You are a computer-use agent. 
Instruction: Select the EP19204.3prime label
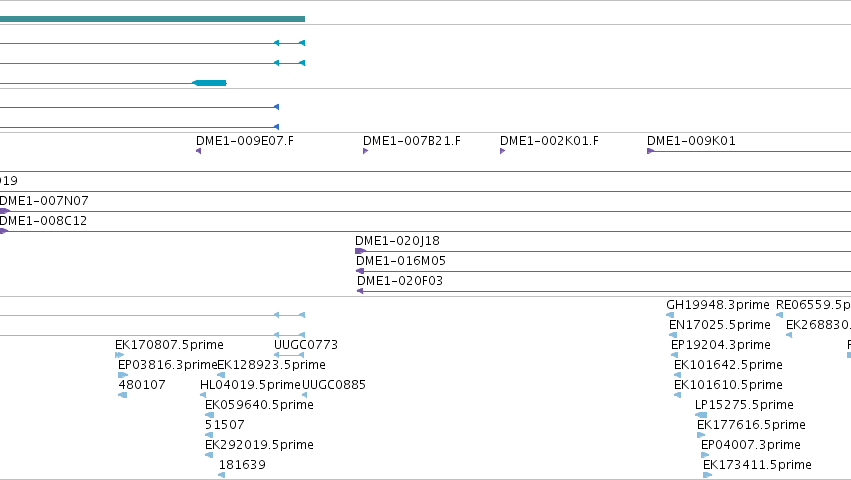721,345
